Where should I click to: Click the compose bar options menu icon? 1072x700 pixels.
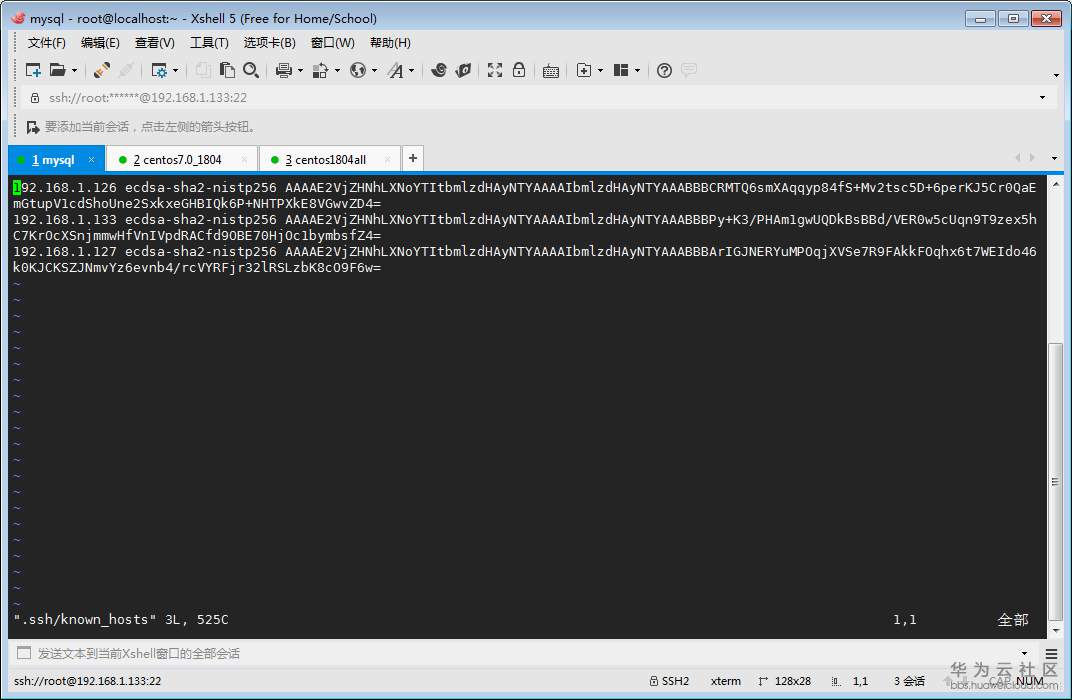[1051, 654]
